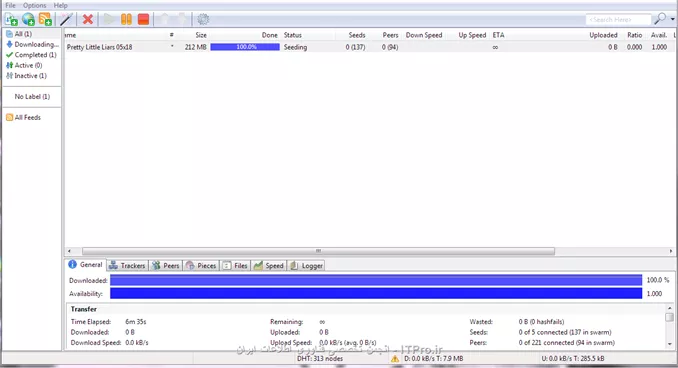Click the 100.0% progress bar in torrent row
Screen dimensions: 678x368
[245, 47]
